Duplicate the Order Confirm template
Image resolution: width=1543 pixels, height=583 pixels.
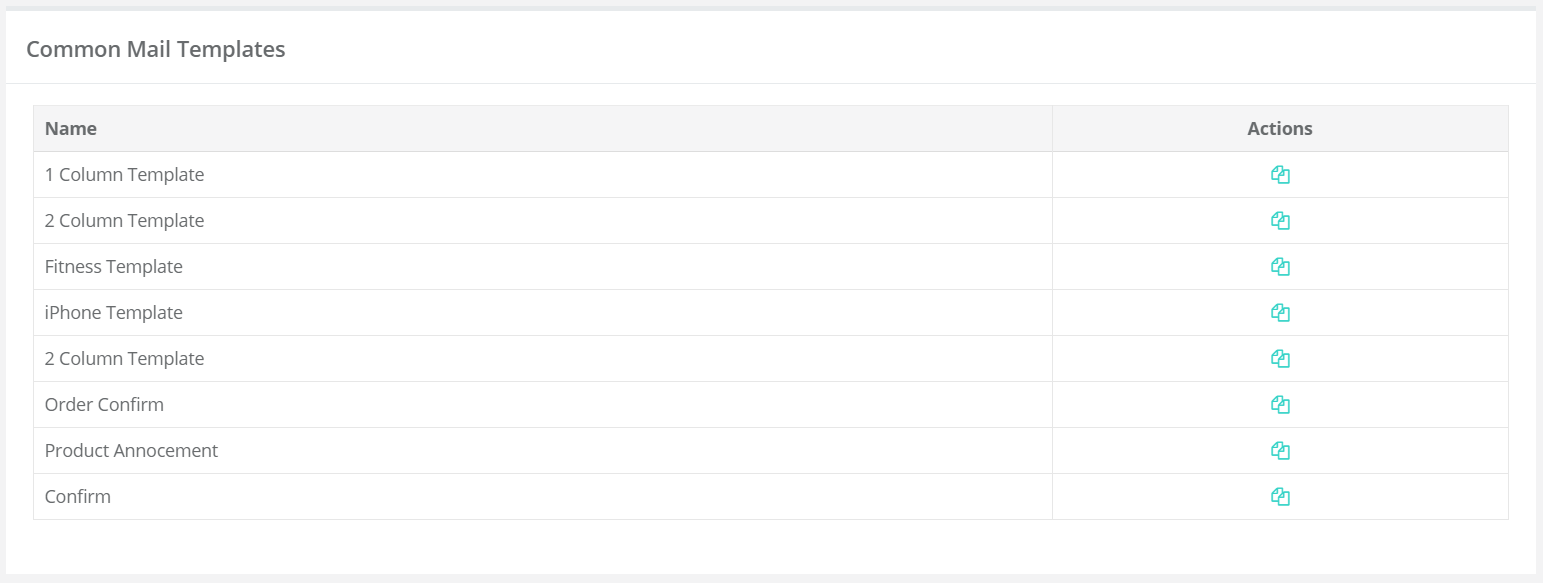pos(1280,405)
